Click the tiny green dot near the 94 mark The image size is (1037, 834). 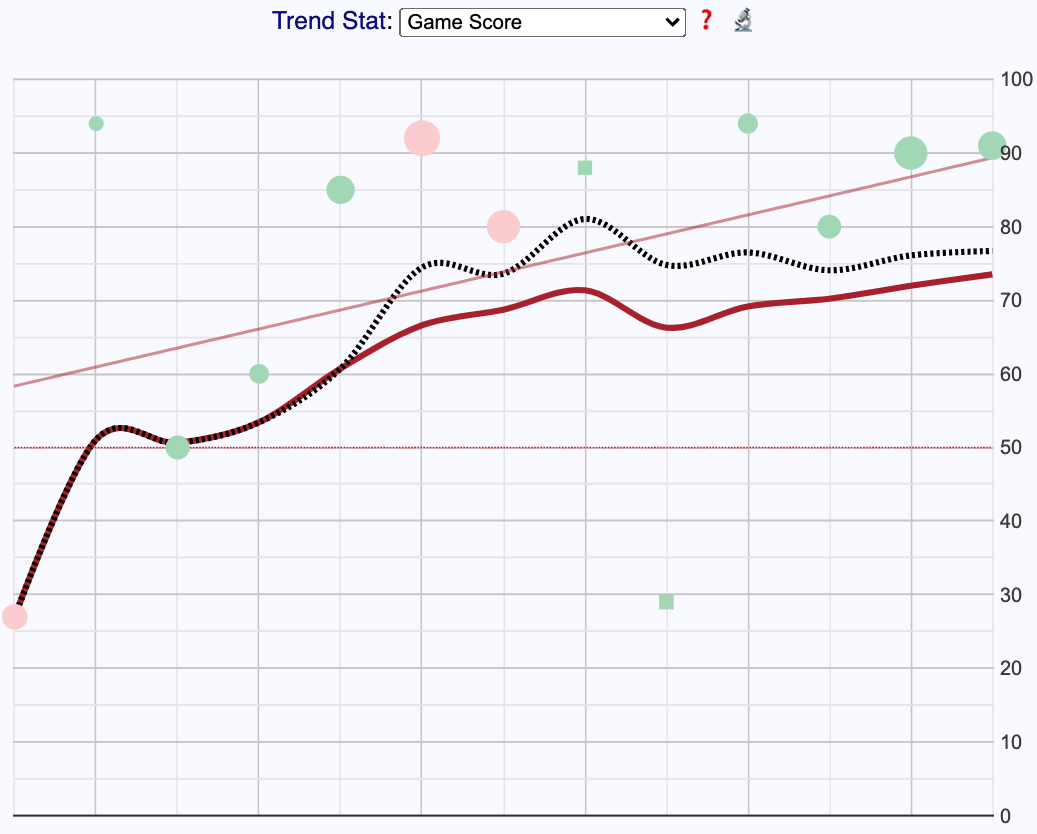click(96, 124)
